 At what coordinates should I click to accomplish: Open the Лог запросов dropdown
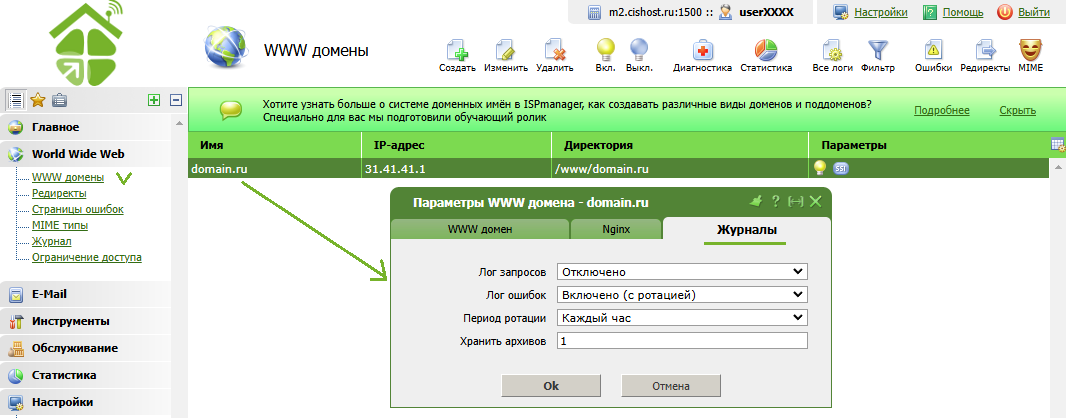coord(682,271)
